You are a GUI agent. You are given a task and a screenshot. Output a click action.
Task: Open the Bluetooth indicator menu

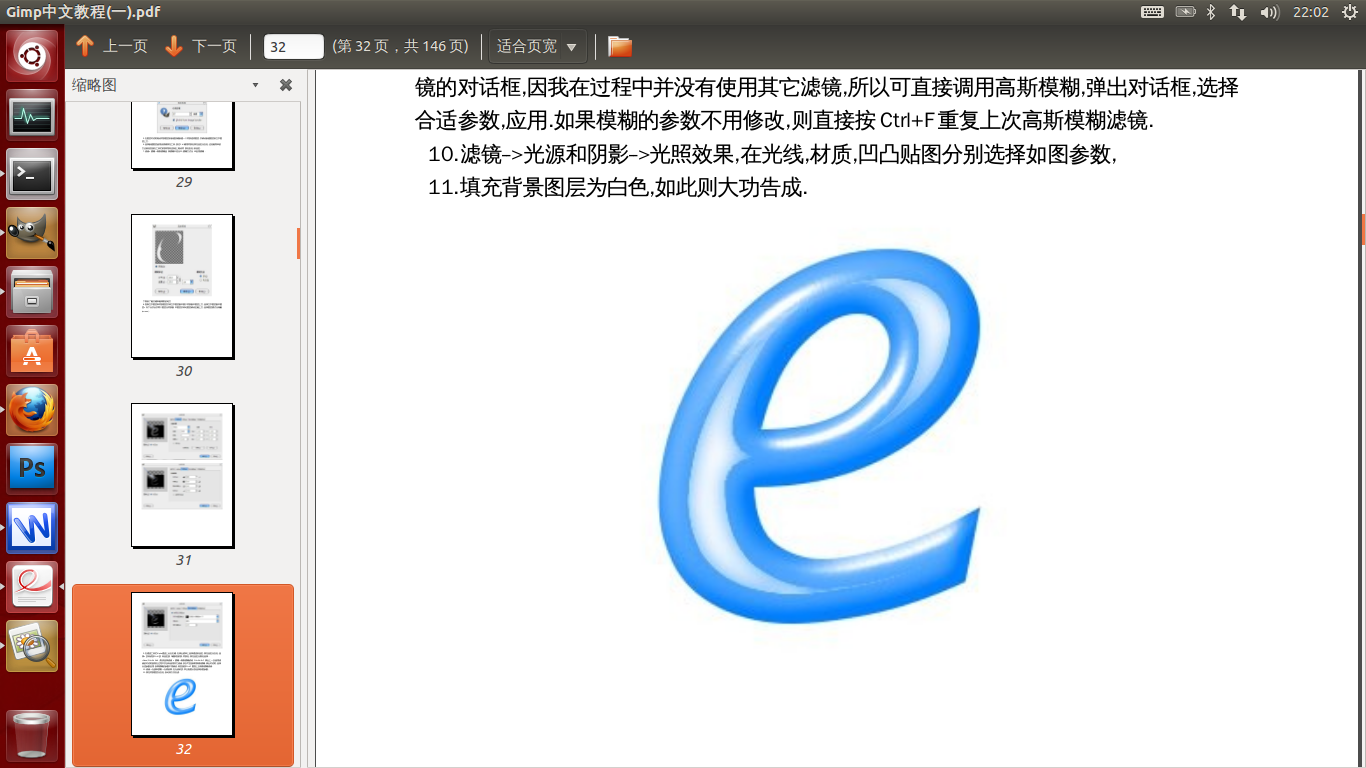1210,12
